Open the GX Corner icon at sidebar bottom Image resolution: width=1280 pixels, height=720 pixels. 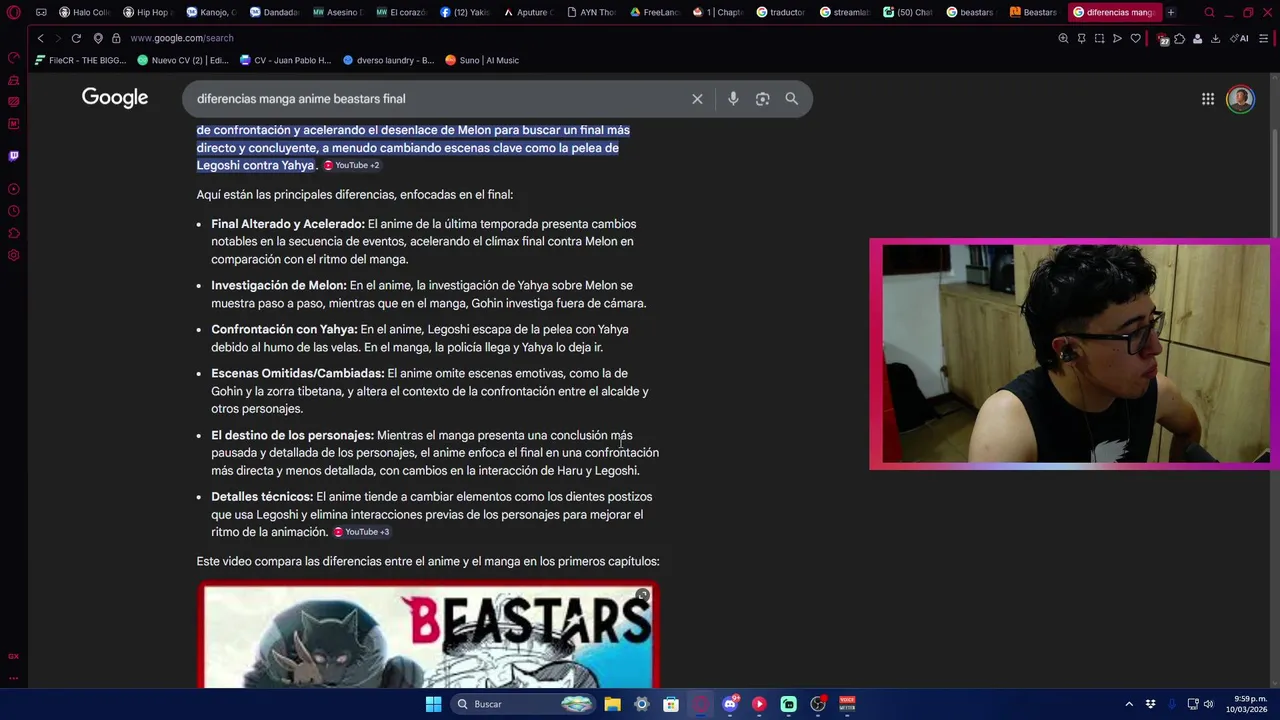tap(13, 656)
